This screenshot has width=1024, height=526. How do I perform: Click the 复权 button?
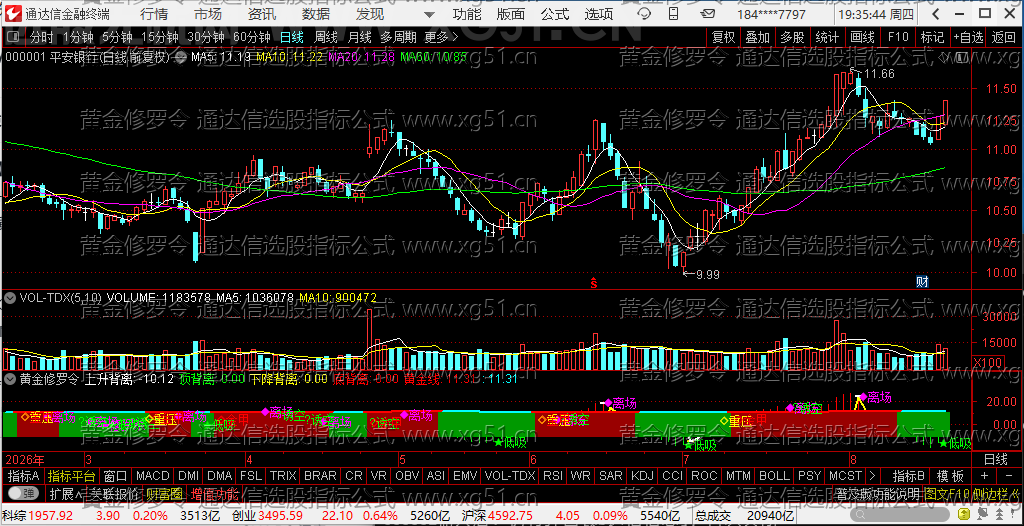(x=724, y=37)
